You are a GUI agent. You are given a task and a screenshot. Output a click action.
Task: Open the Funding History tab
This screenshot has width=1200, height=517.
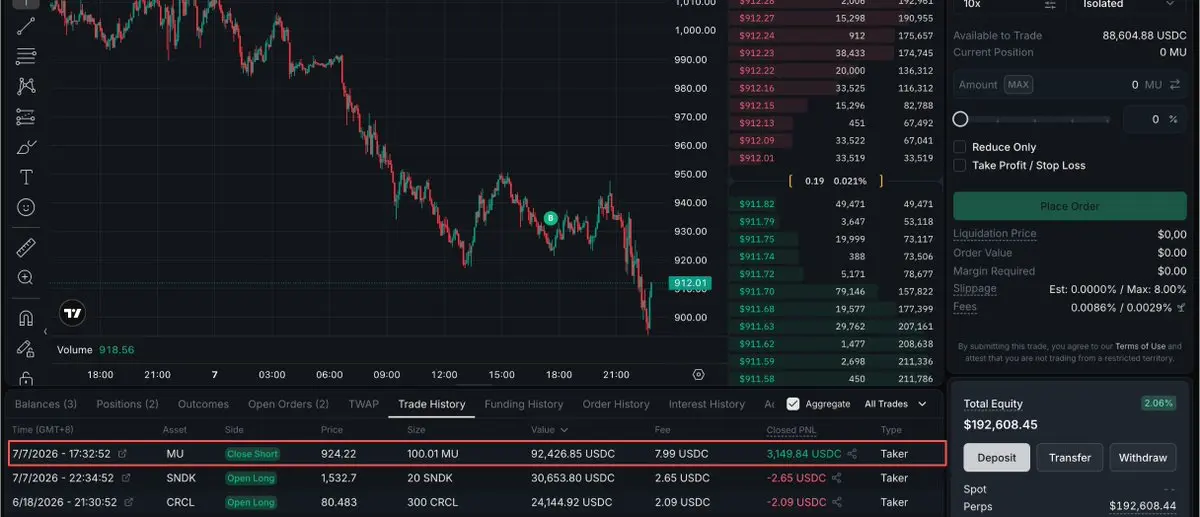tap(524, 404)
